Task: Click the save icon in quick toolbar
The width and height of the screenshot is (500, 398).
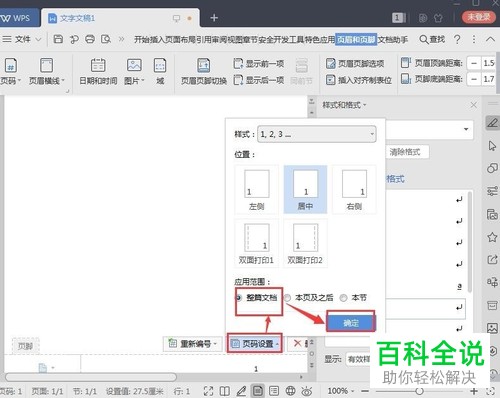Action: click(x=58, y=39)
